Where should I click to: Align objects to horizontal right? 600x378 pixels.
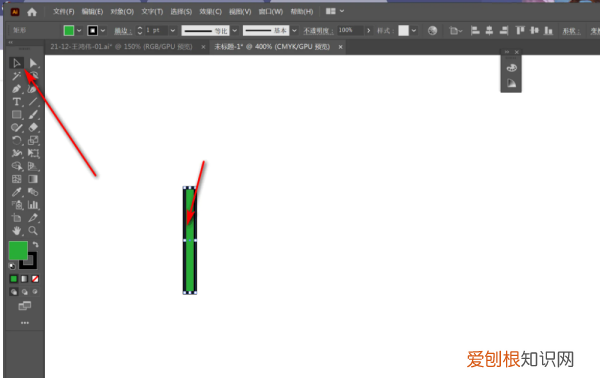504,31
